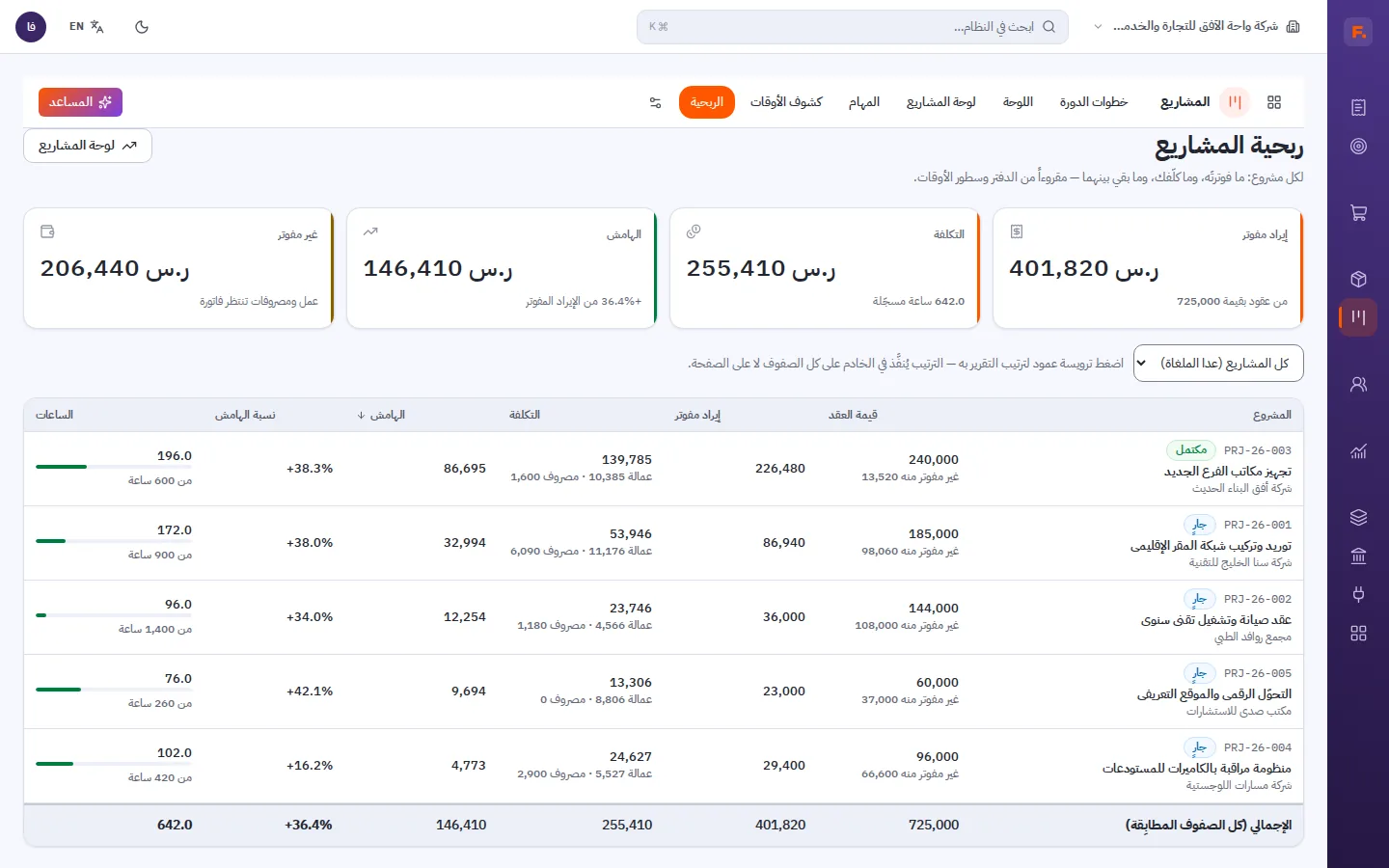Switch to the المهام tab

tap(864, 102)
